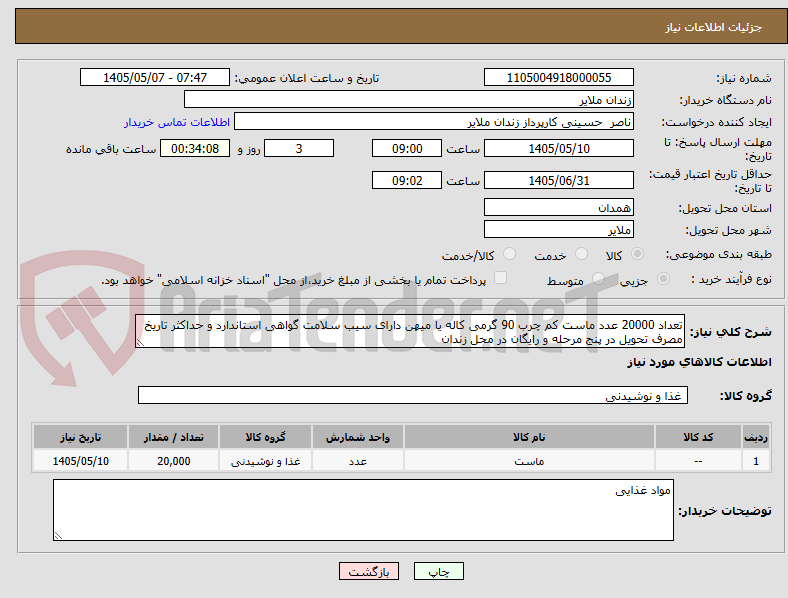Click the response deadline date 1405/05/10 field
Viewport: 788px width, 598px height.
coord(559,148)
